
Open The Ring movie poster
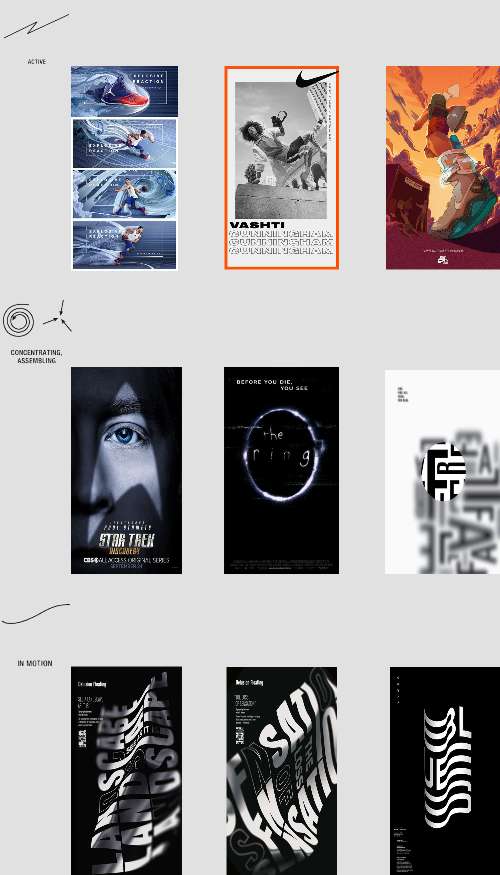pos(281,470)
